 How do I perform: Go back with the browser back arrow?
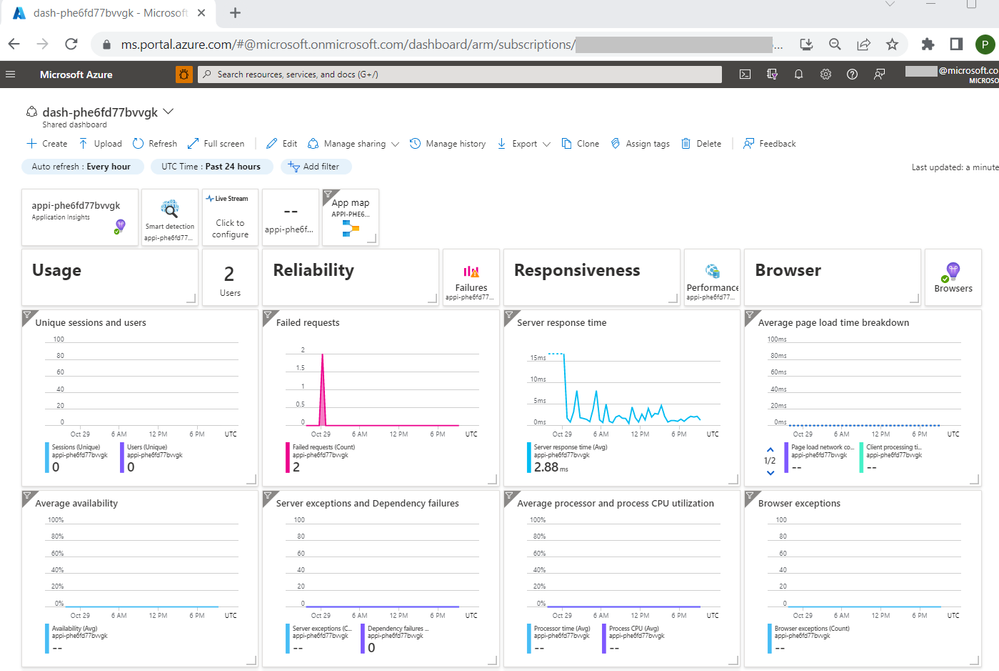point(14,44)
